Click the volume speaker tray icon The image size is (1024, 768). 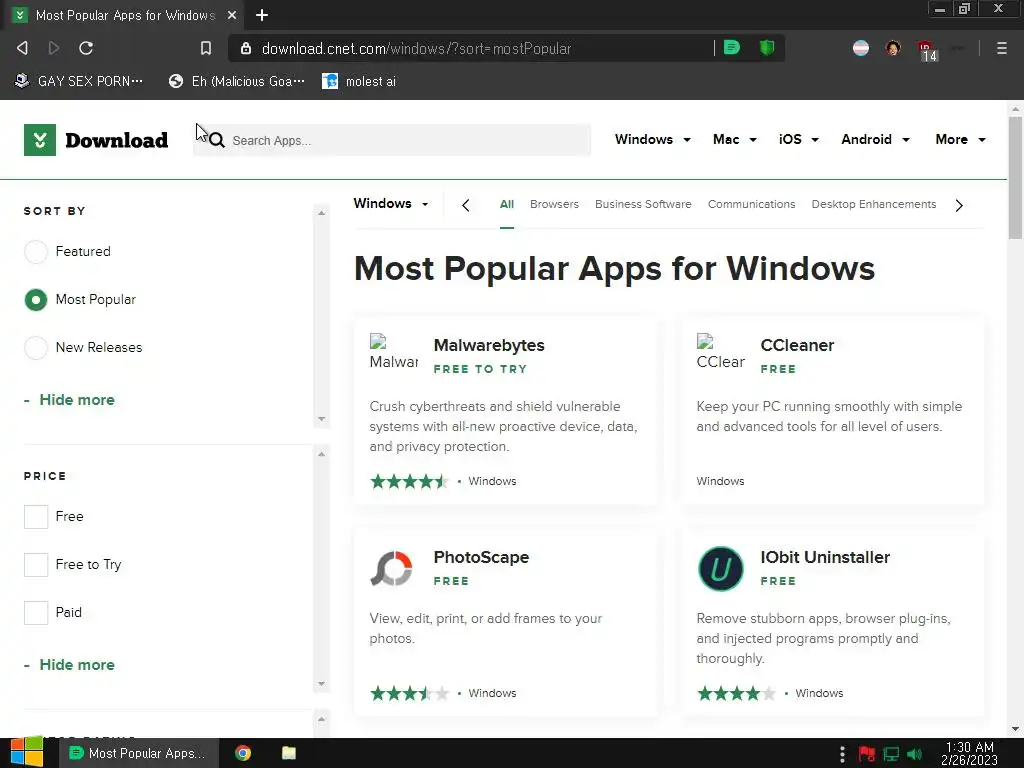point(915,754)
